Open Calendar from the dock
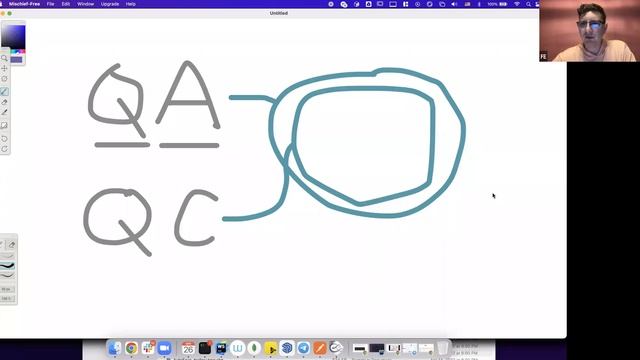Image resolution: width=640 pixels, height=360 pixels. [188, 348]
